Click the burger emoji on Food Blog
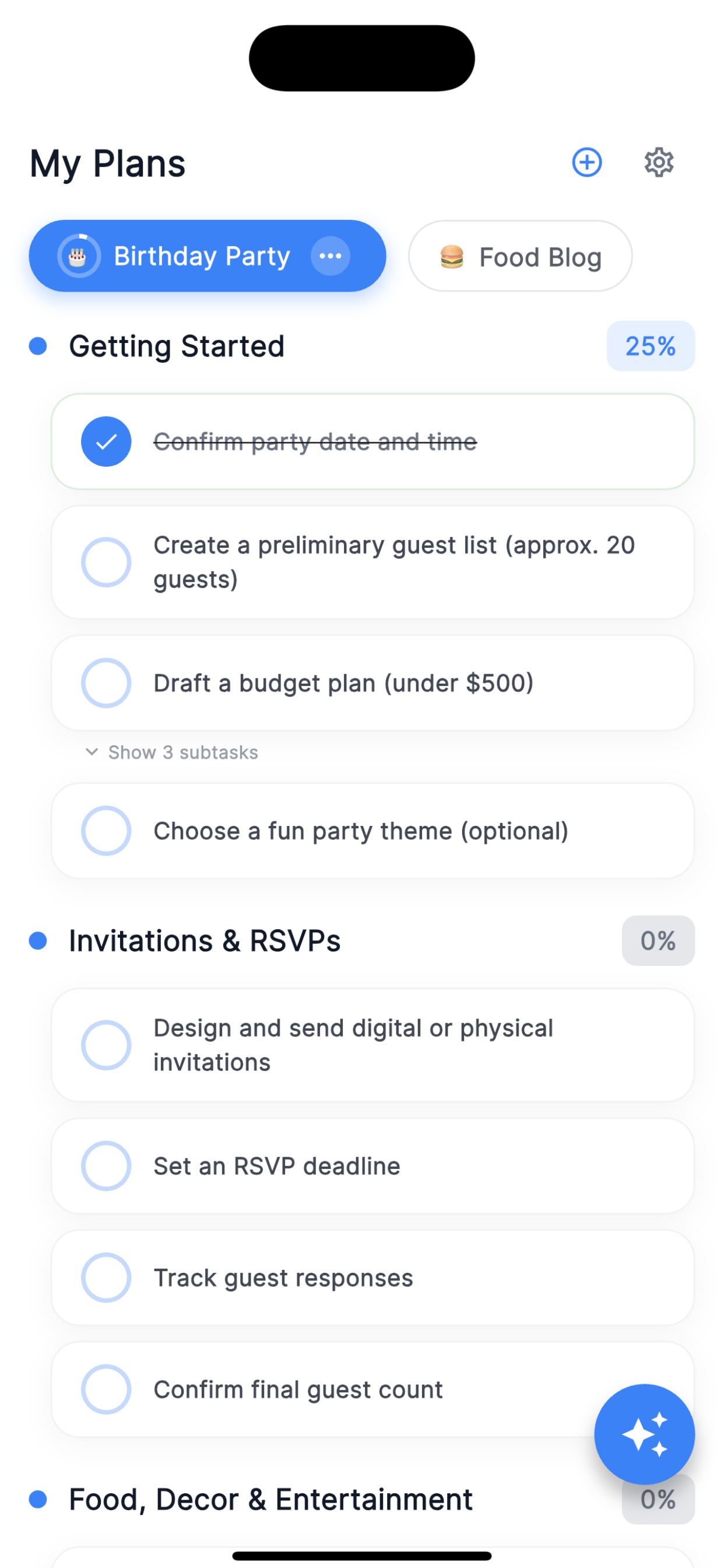 (x=451, y=257)
